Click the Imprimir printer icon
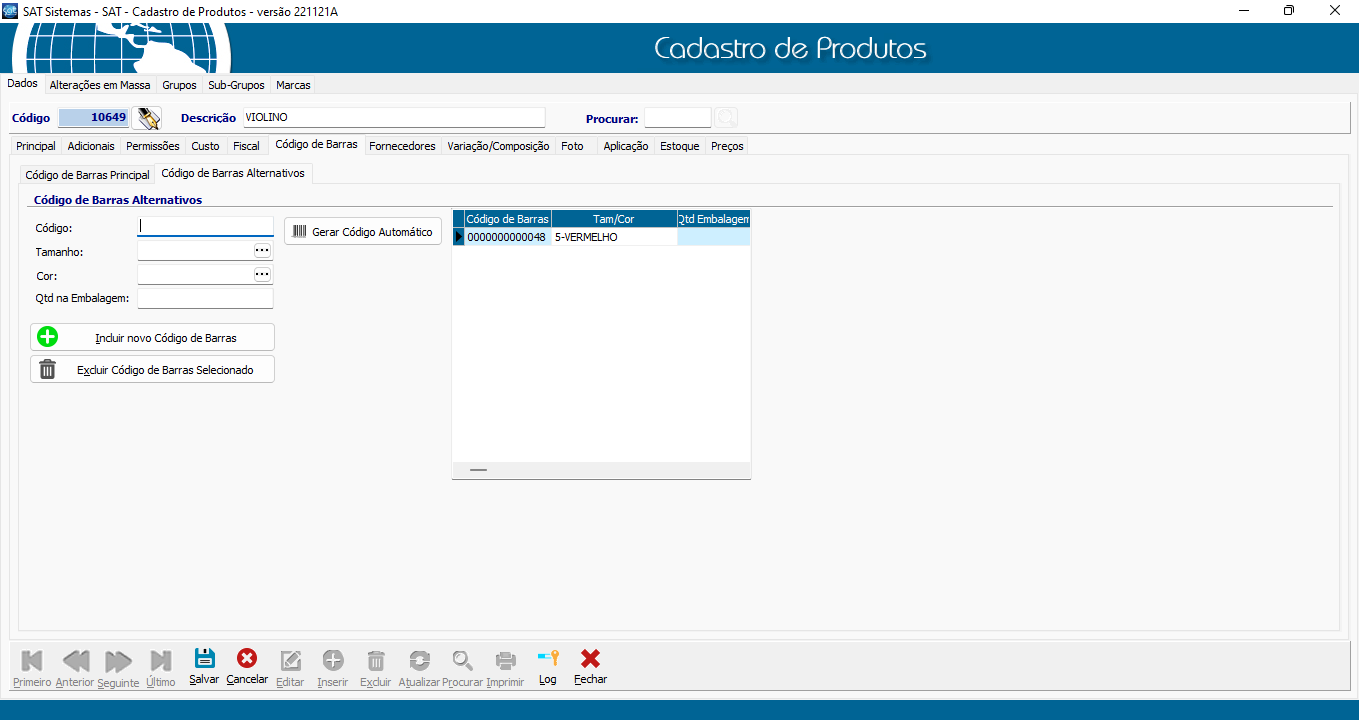 pyautogui.click(x=505, y=660)
